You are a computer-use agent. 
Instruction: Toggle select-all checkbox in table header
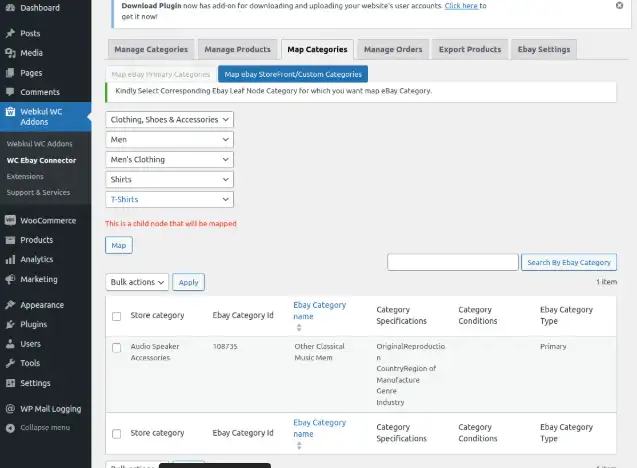[x=117, y=316]
